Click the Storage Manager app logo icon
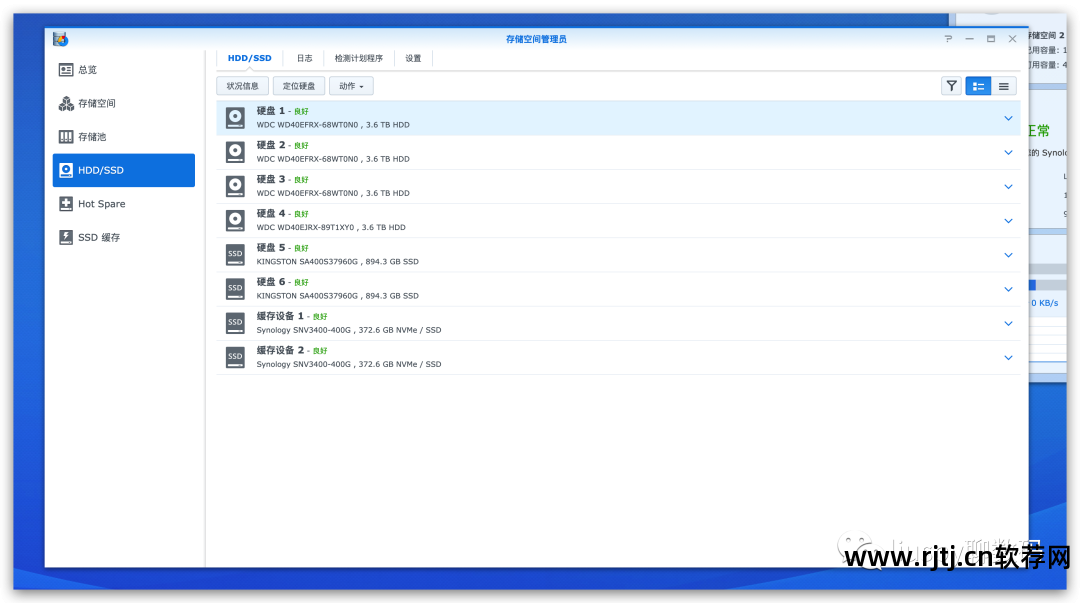The width and height of the screenshot is (1080, 603). (61, 39)
